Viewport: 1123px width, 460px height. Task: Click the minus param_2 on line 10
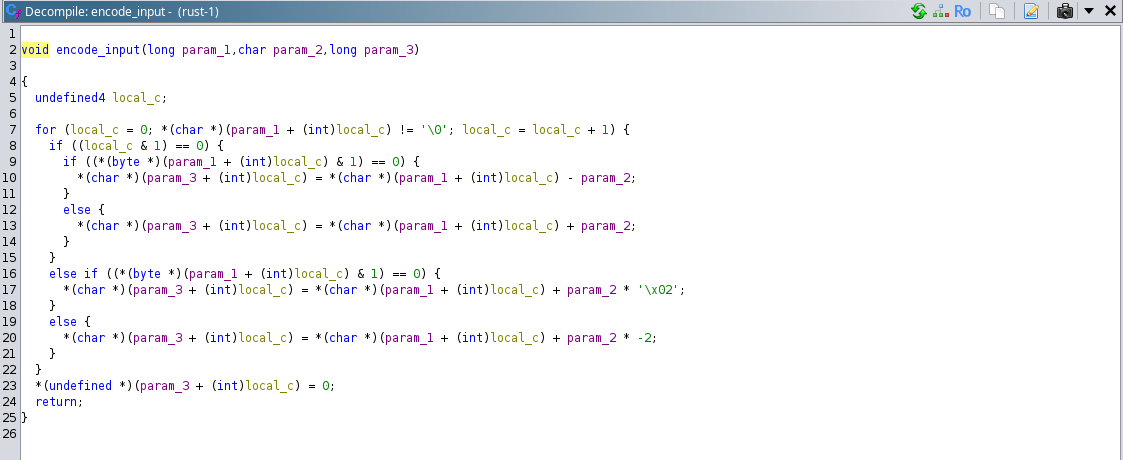pos(600,178)
